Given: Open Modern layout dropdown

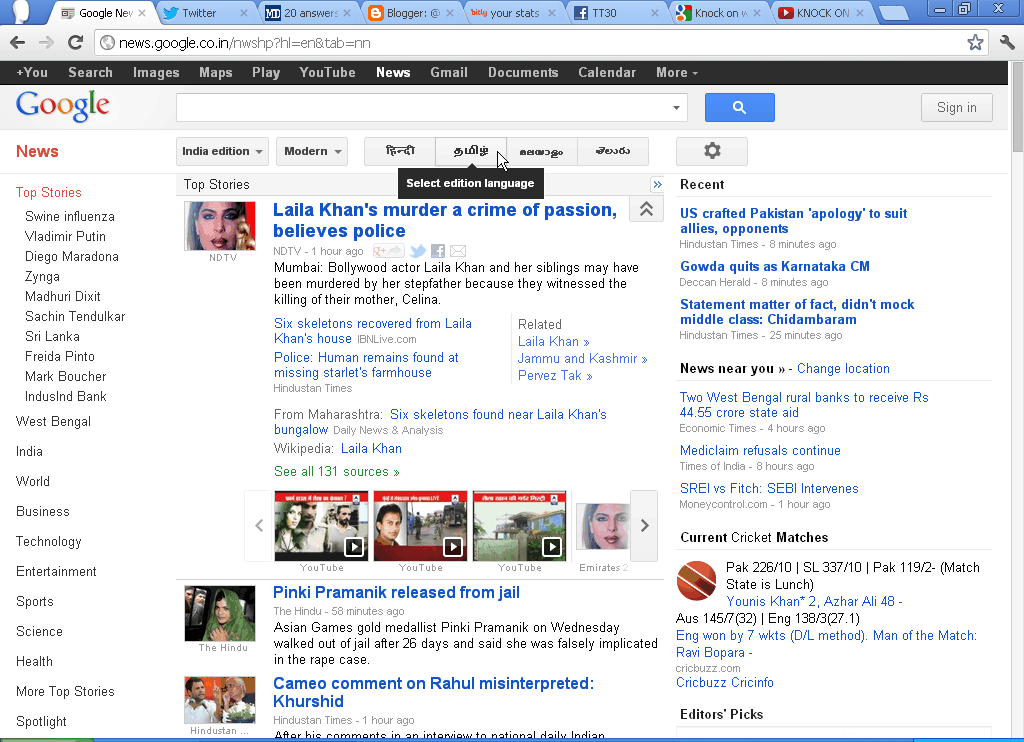Looking at the screenshot, I should (312, 152).
